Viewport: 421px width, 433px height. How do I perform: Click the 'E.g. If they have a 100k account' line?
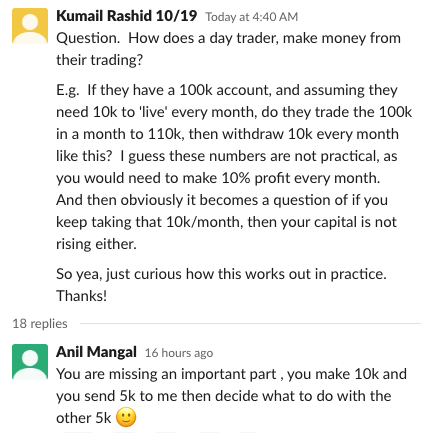pyautogui.click(x=227, y=90)
